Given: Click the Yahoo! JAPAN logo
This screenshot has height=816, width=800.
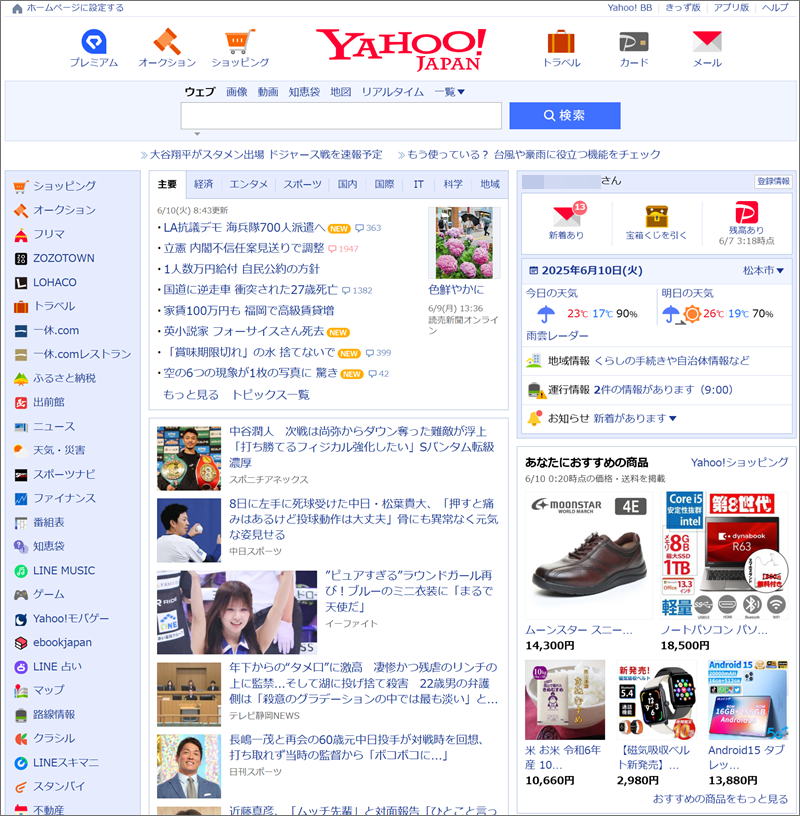Looking at the screenshot, I should pos(401,49).
